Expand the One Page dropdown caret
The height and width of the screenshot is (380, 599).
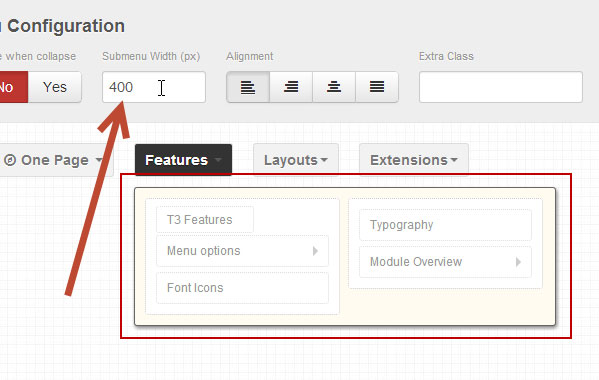pyautogui.click(x=99, y=160)
